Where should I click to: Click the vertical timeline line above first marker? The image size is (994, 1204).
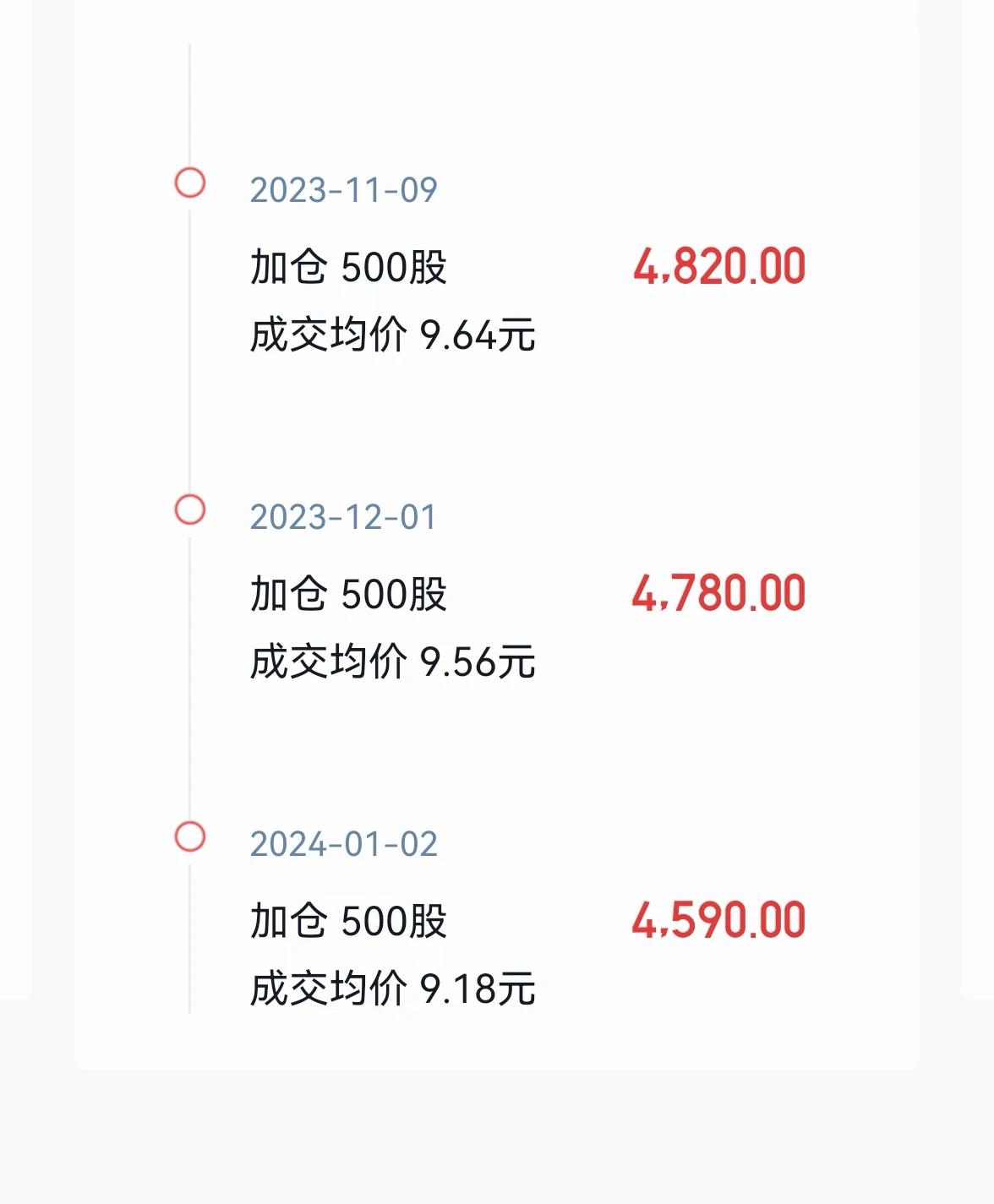tap(189, 105)
